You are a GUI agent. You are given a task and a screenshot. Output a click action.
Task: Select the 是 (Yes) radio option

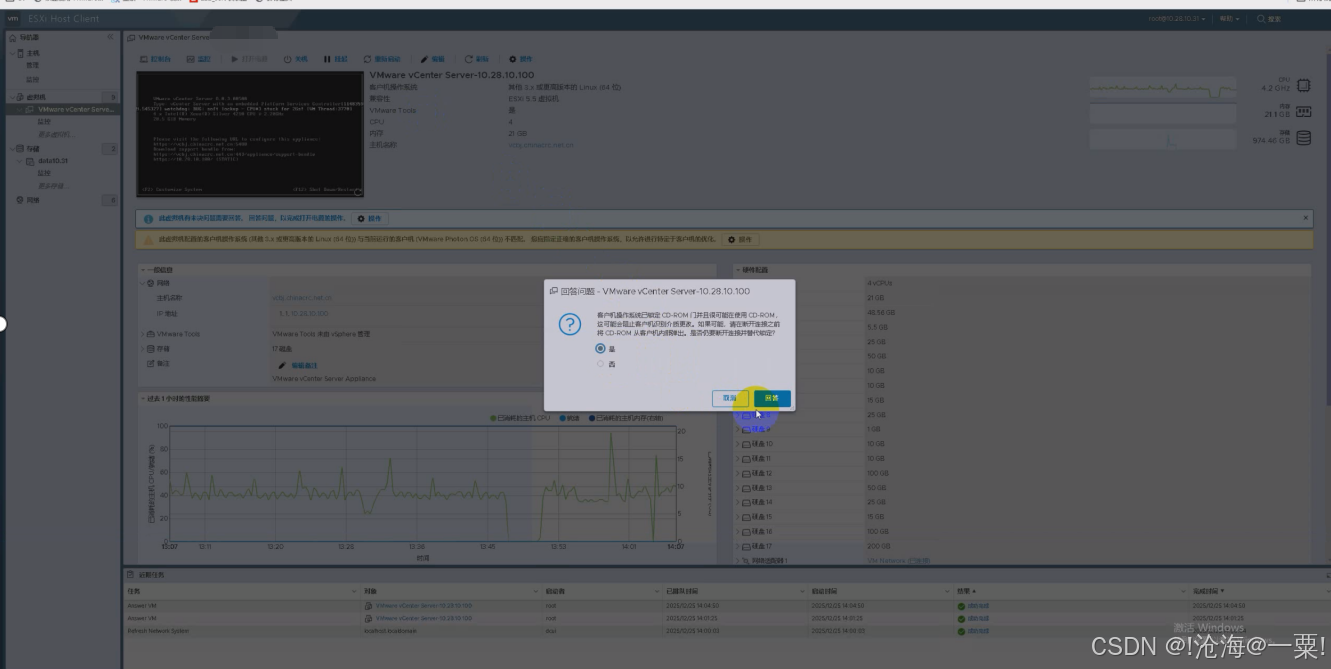[600, 349]
